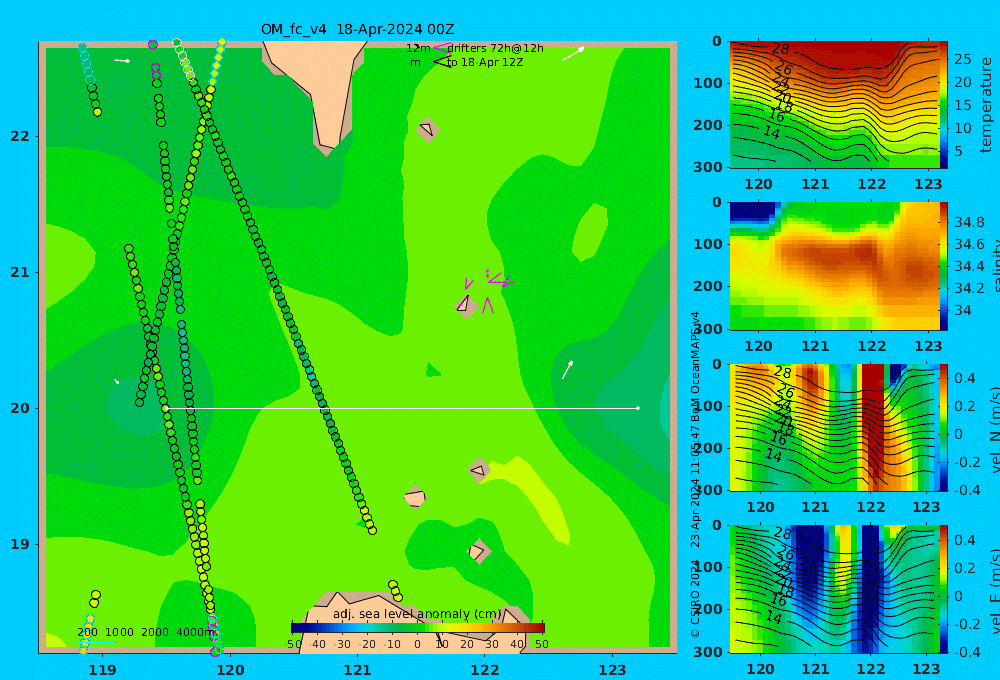Click the island marker near 19.35N 121.45E
This screenshot has height=680, width=1000.
click(415, 496)
